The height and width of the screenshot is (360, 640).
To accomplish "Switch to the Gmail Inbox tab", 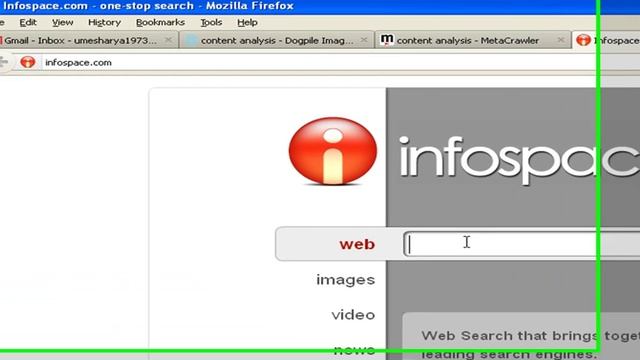I will 88,40.
